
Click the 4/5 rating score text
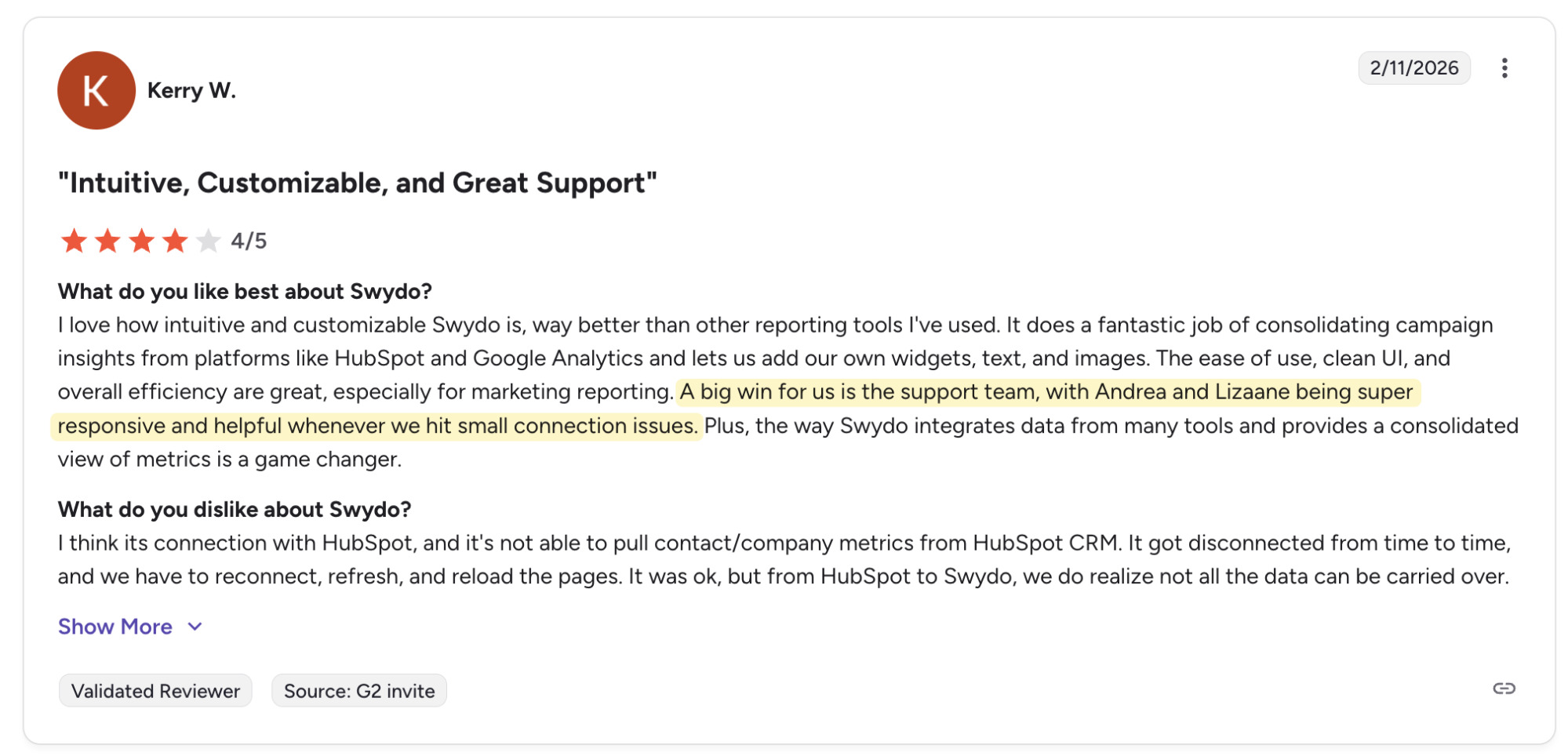pyautogui.click(x=249, y=241)
